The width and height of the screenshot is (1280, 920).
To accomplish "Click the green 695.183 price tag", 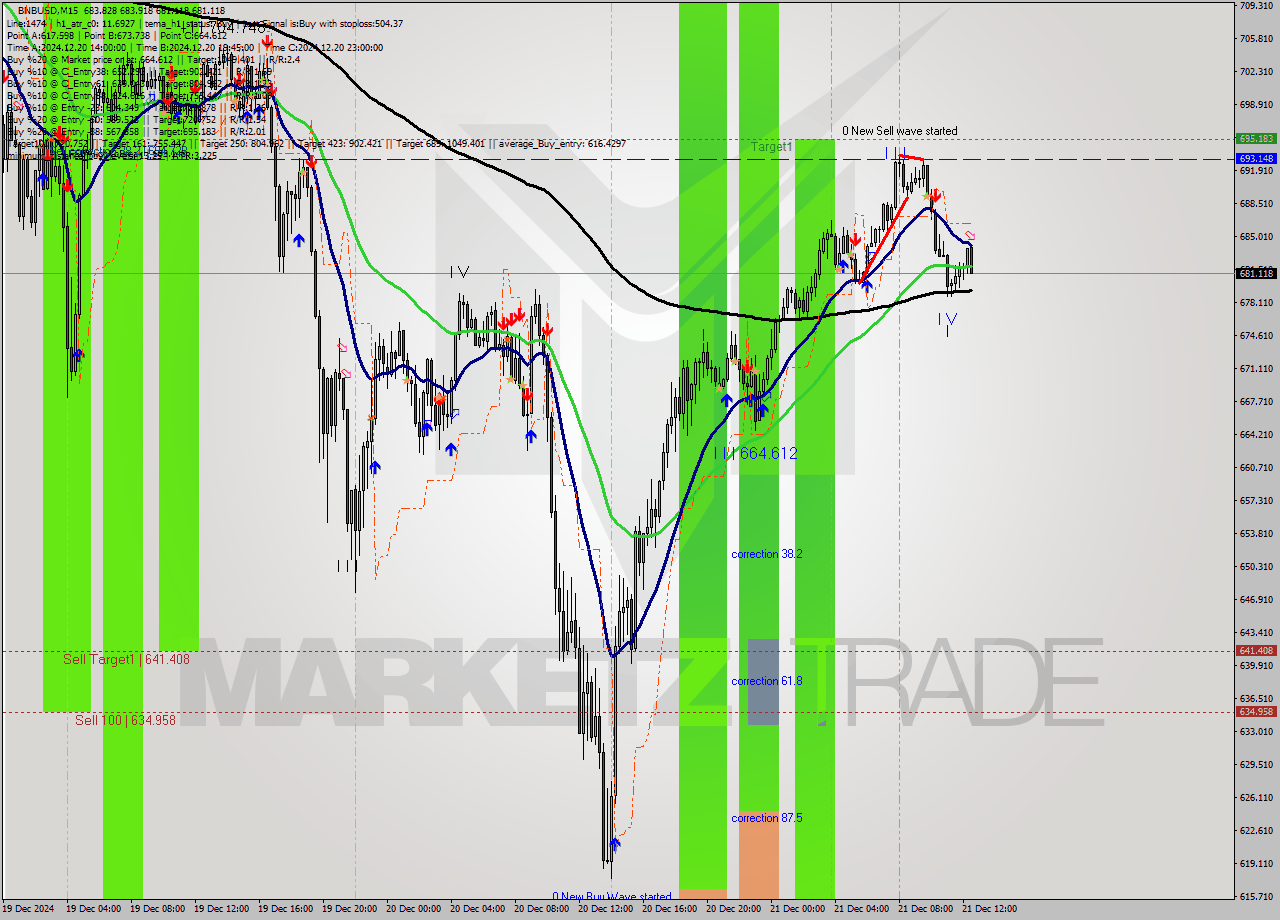I will pos(1256,139).
